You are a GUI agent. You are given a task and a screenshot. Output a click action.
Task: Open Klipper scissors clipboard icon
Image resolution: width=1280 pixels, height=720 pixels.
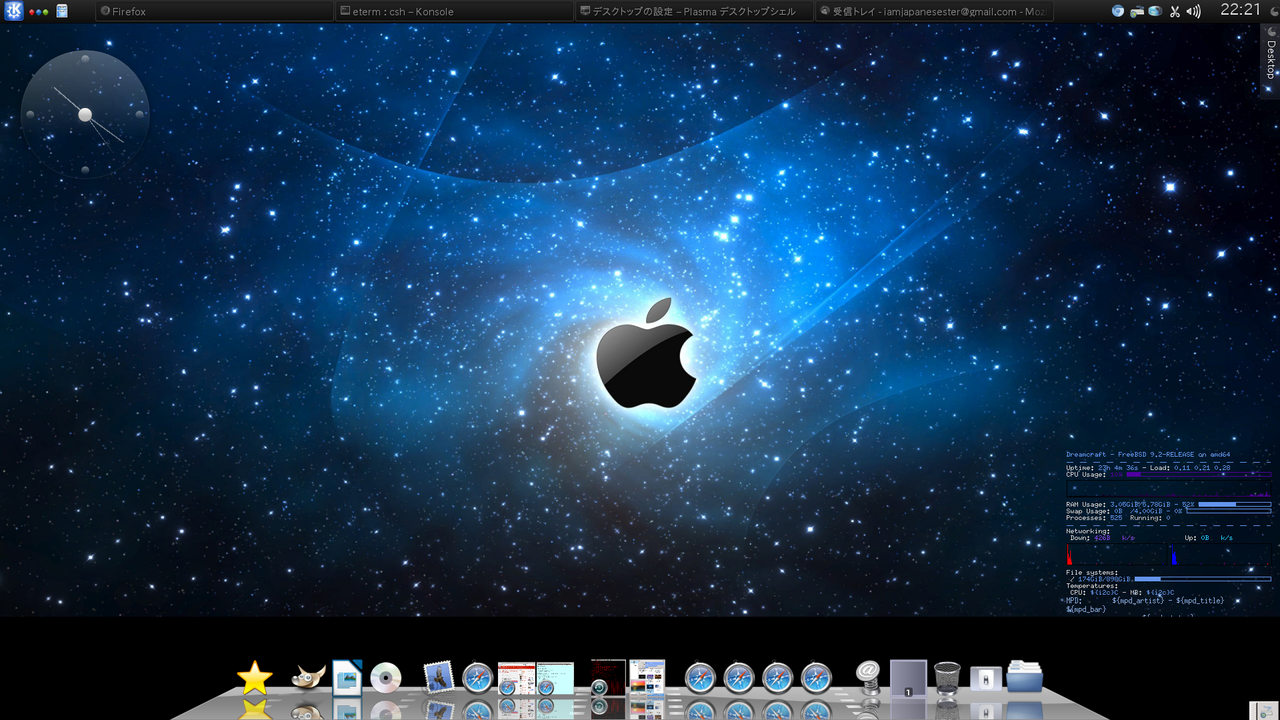click(1175, 12)
